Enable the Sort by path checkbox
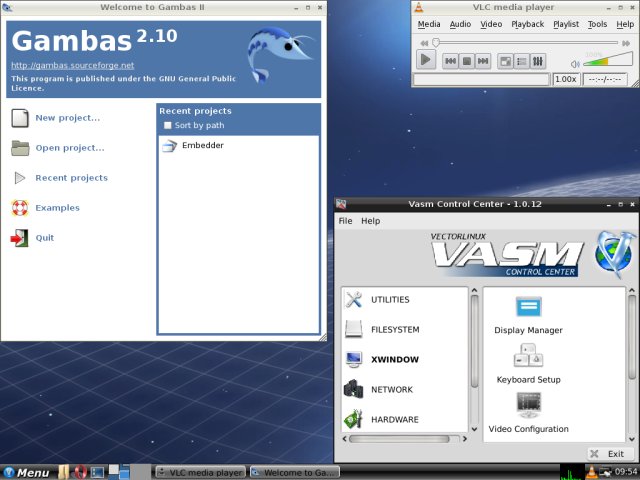The width and height of the screenshot is (640, 480). [168, 126]
